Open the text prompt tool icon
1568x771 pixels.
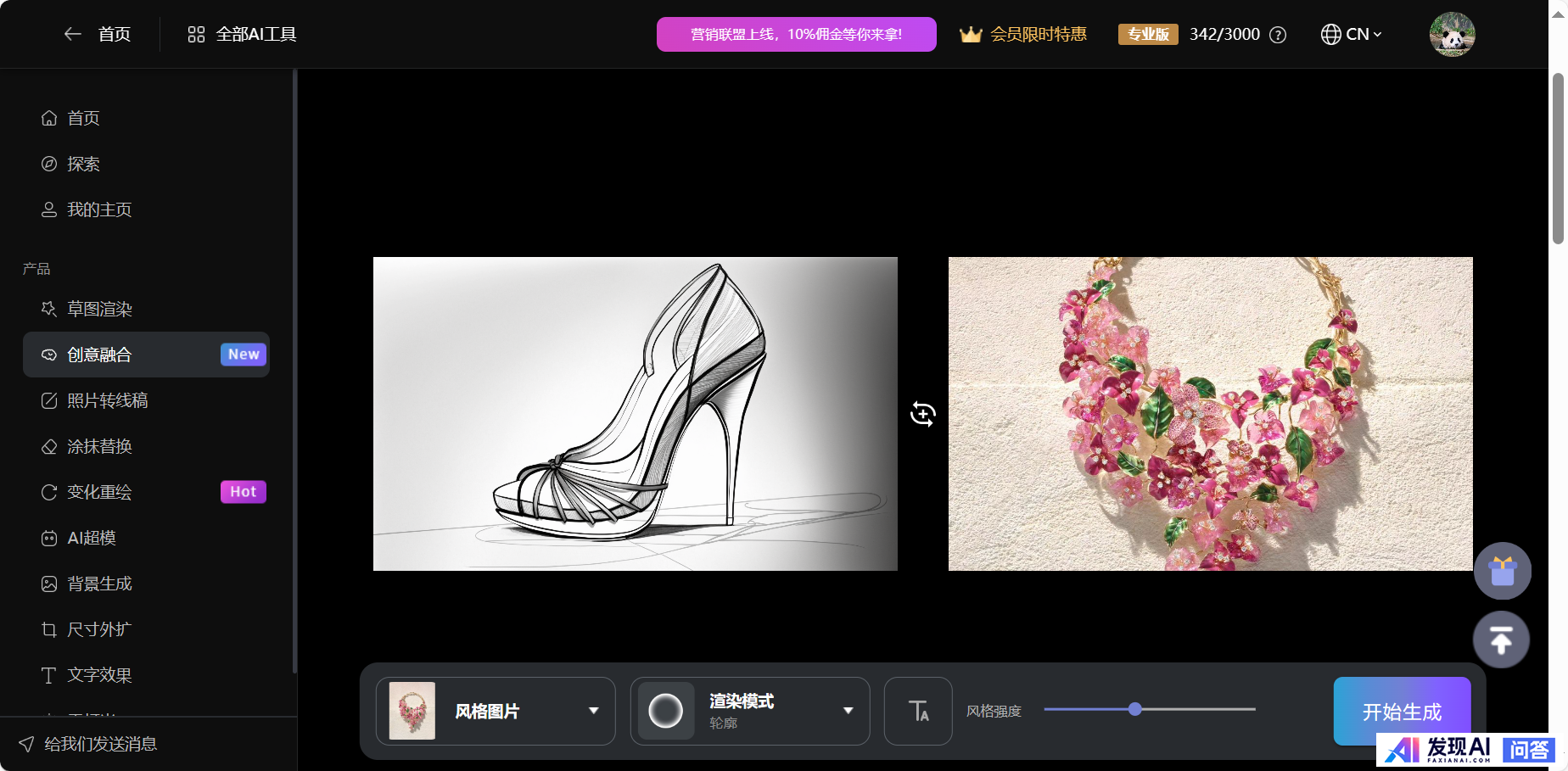[x=918, y=711]
